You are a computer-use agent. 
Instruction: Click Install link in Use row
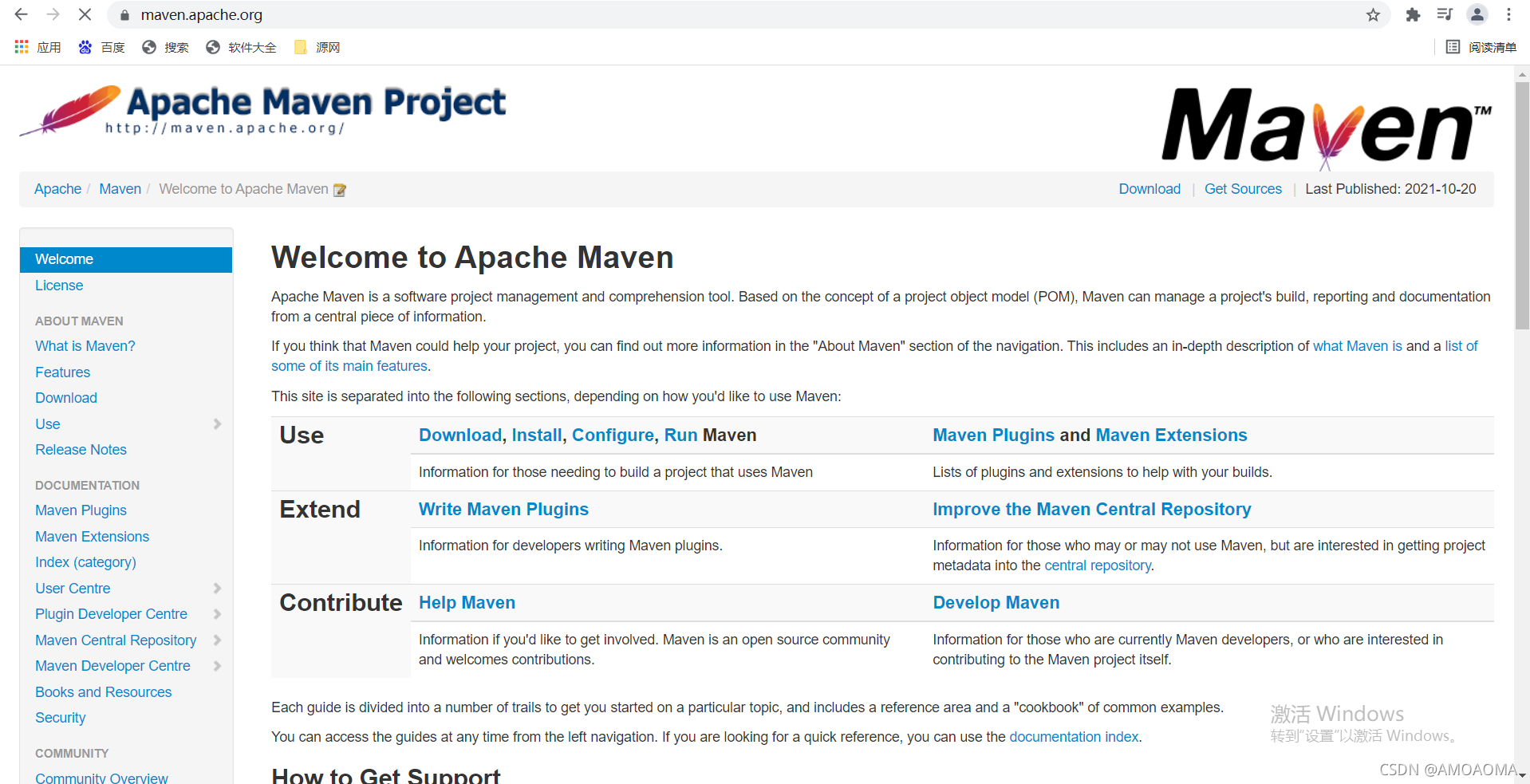click(x=537, y=435)
